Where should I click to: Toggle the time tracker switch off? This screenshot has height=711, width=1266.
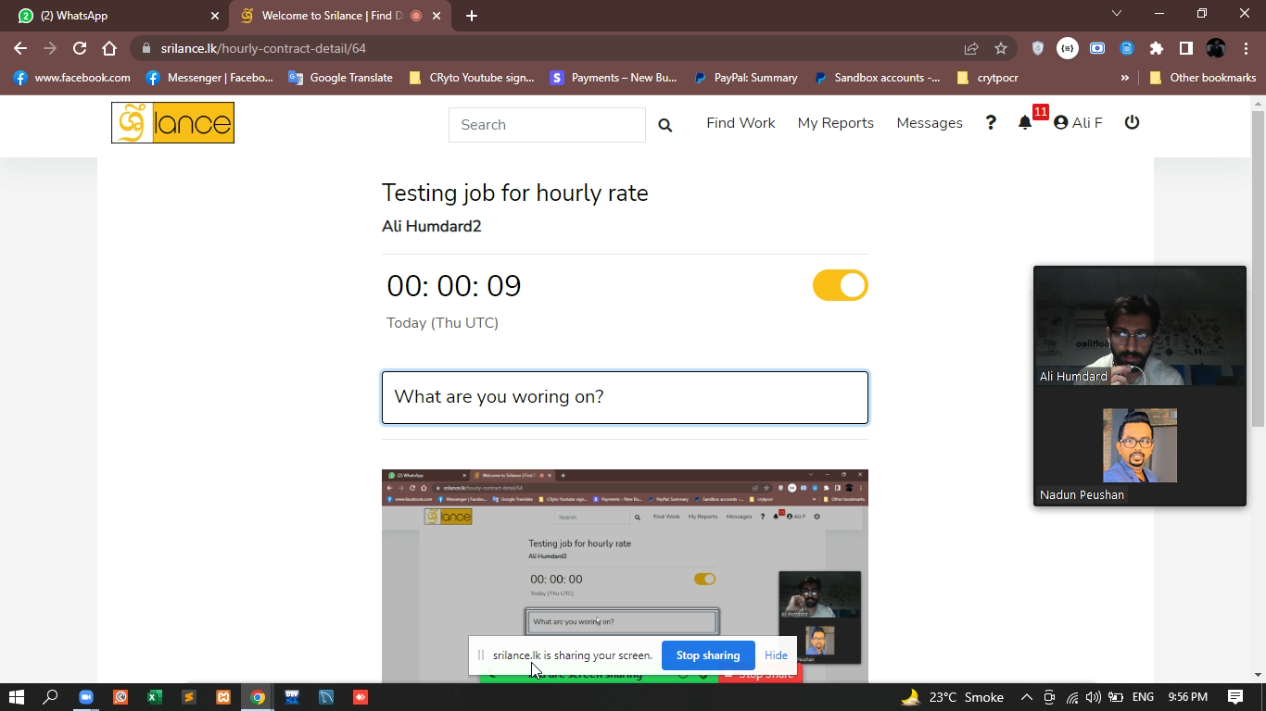(840, 286)
